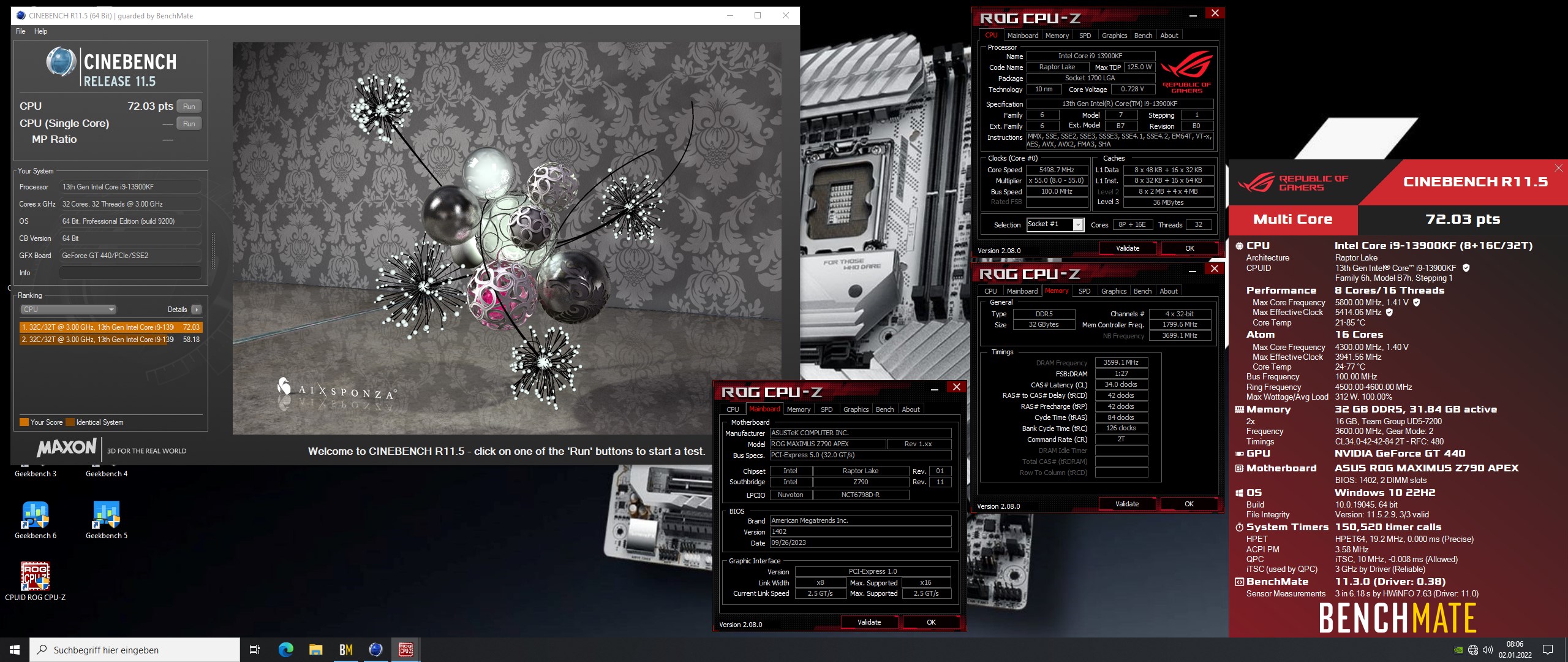Open SPD tab in top CPU-Z window
The height and width of the screenshot is (662, 1568).
pyautogui.click(x=1085, y=36)
